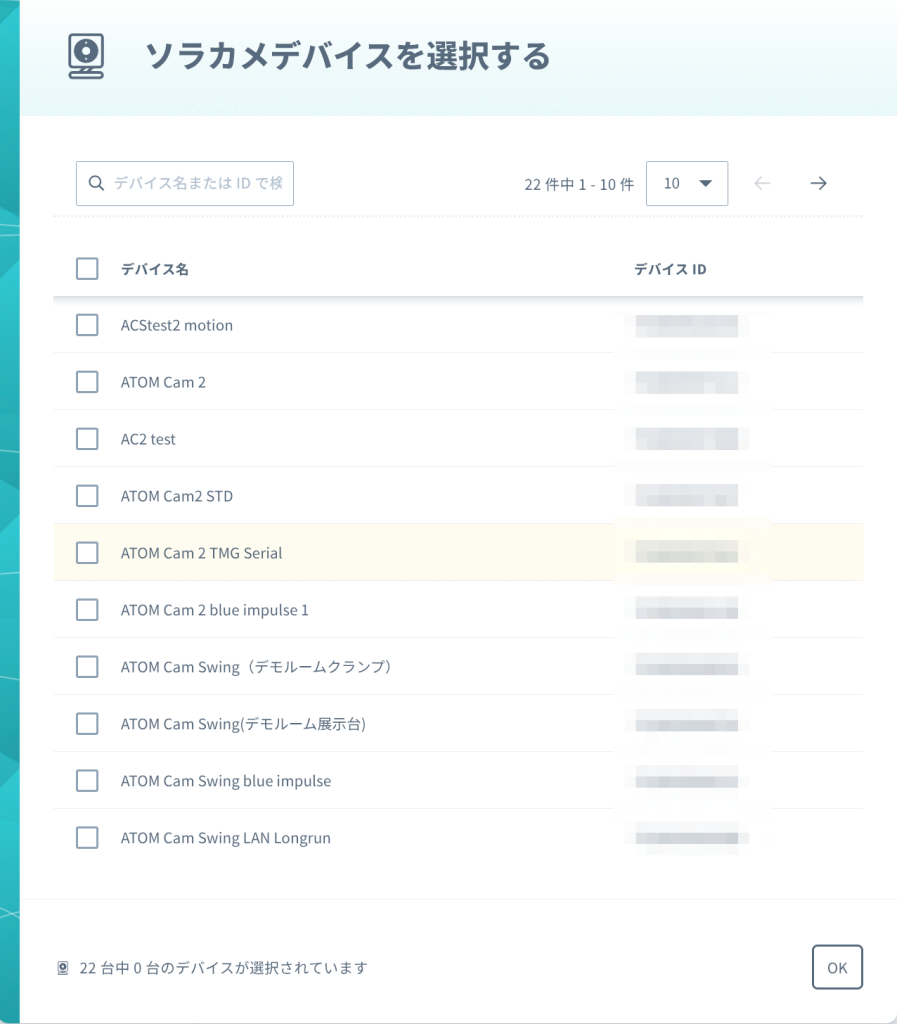Click the デバイス名 column header
The image size is (897, 1024).
click(x=155, y=269)
